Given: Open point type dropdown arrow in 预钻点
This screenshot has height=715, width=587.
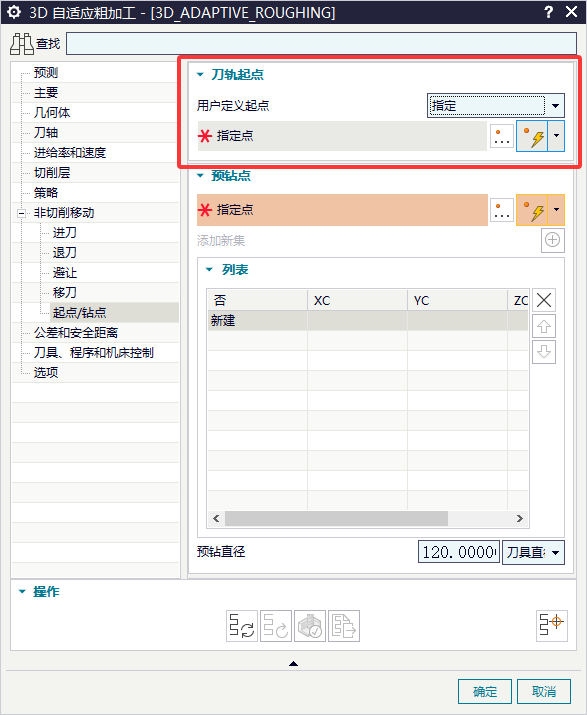Looking at the screenshot, I should pyautogui.click(x=556, y=210).
